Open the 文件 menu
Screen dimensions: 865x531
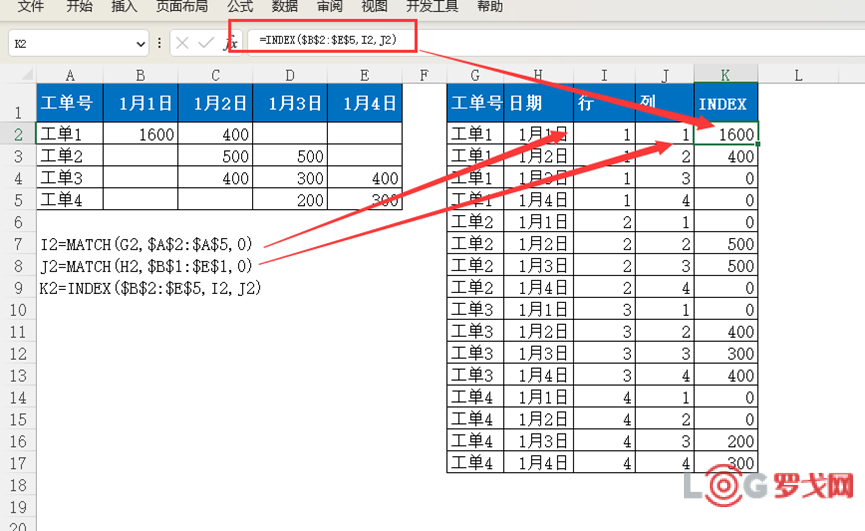31,6
